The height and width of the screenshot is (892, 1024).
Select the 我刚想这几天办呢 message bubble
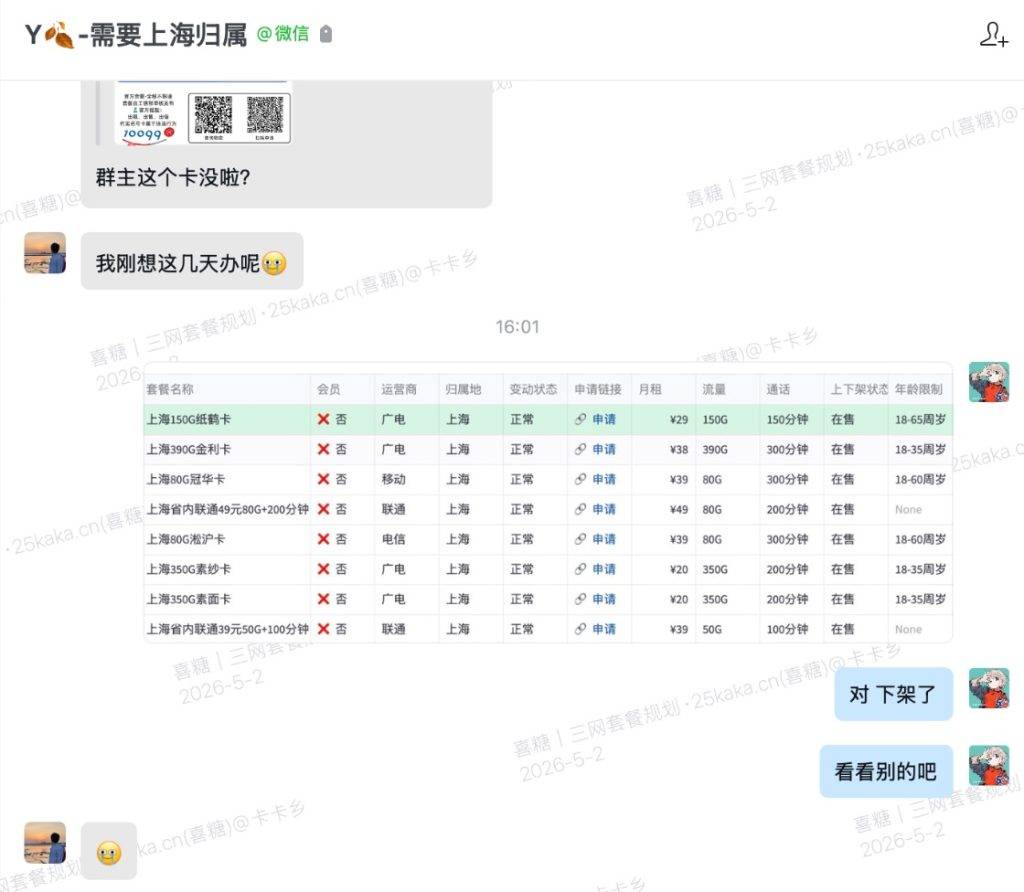(x=192, y=261)
